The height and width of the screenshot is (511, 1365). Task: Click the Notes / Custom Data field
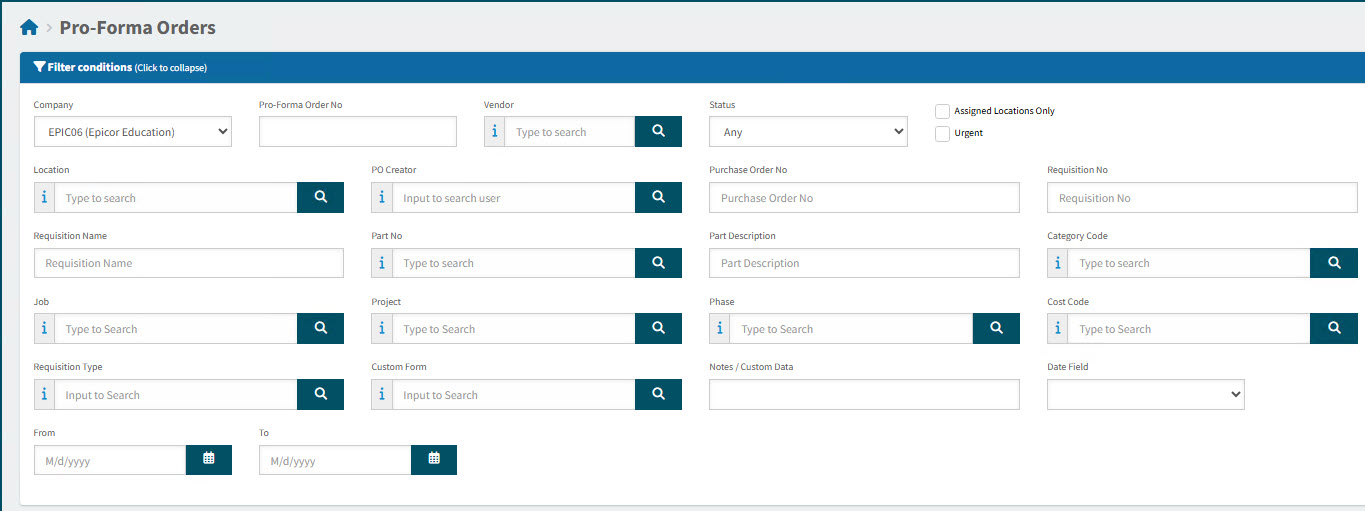(864, 395)
